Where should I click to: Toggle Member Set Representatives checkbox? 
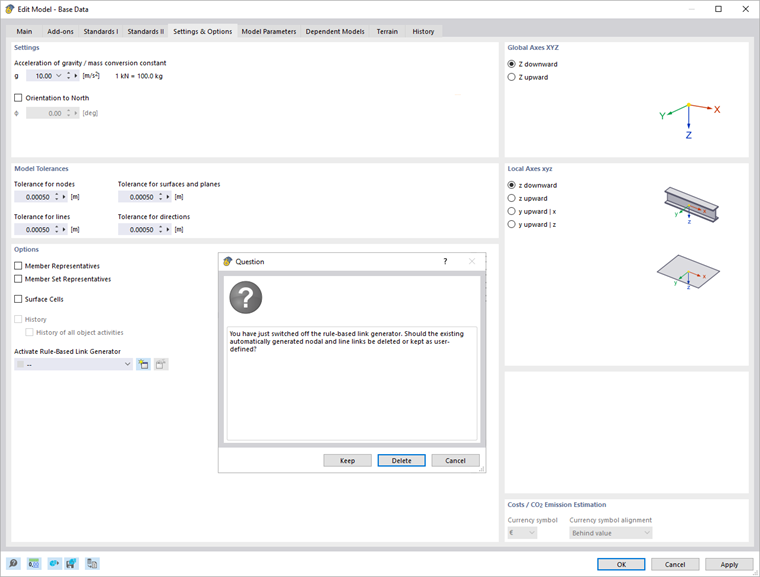click(18, 279)
